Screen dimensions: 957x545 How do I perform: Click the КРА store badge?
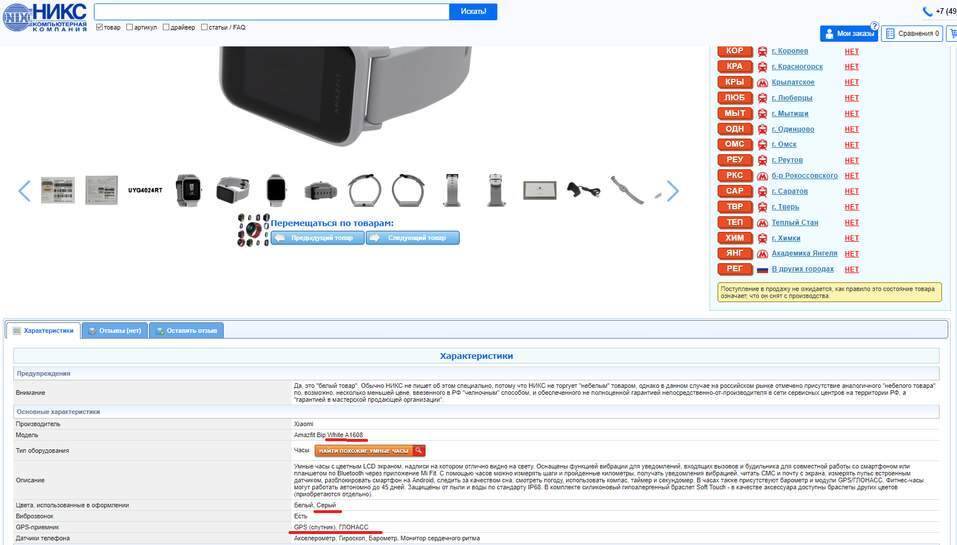(x=735, y=67)
